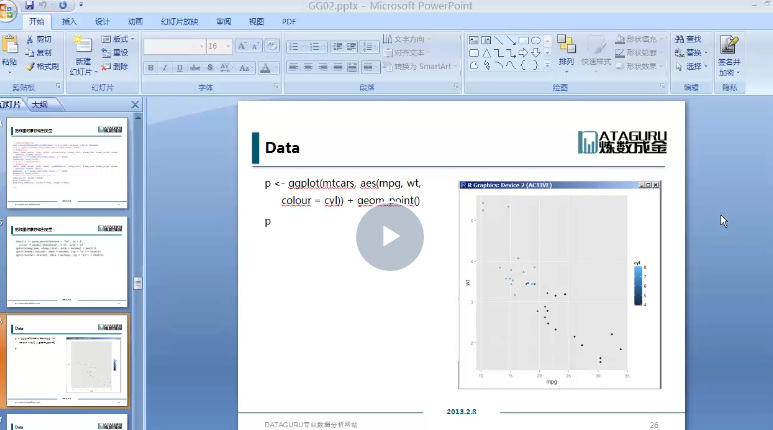Viewport: 773px width, 430px height.
Task: Select the second slide thumbnail in panel
Action: tap(68, 260)
